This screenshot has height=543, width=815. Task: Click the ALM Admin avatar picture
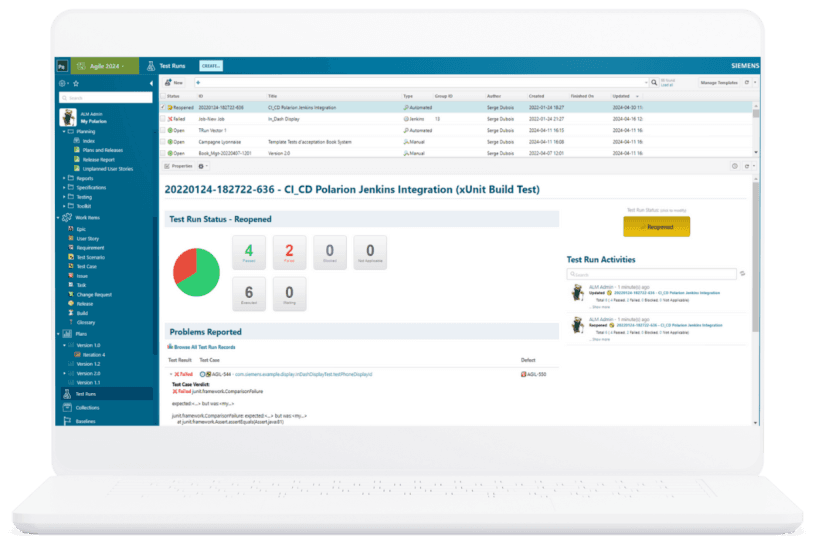coord(68,117)
